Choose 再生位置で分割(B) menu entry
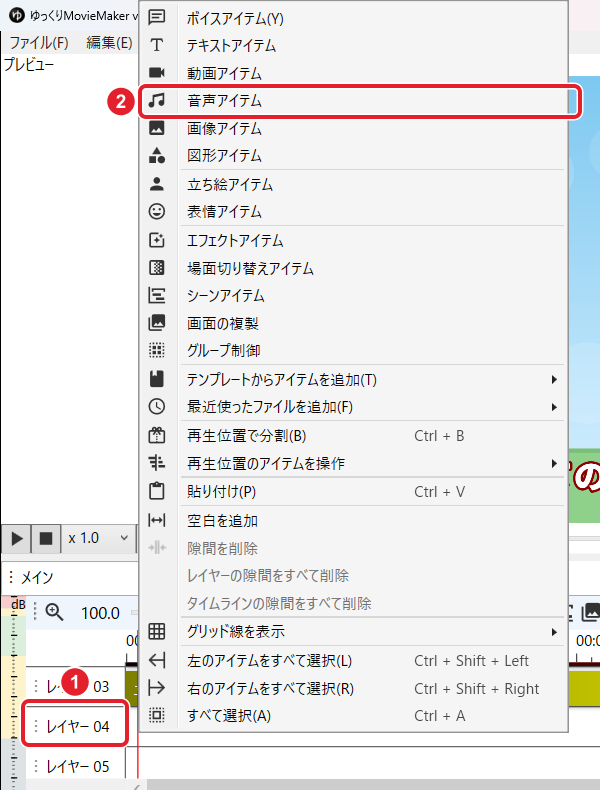Image resolution: width=600 pixels, height=790 pixels. (353, 436)
